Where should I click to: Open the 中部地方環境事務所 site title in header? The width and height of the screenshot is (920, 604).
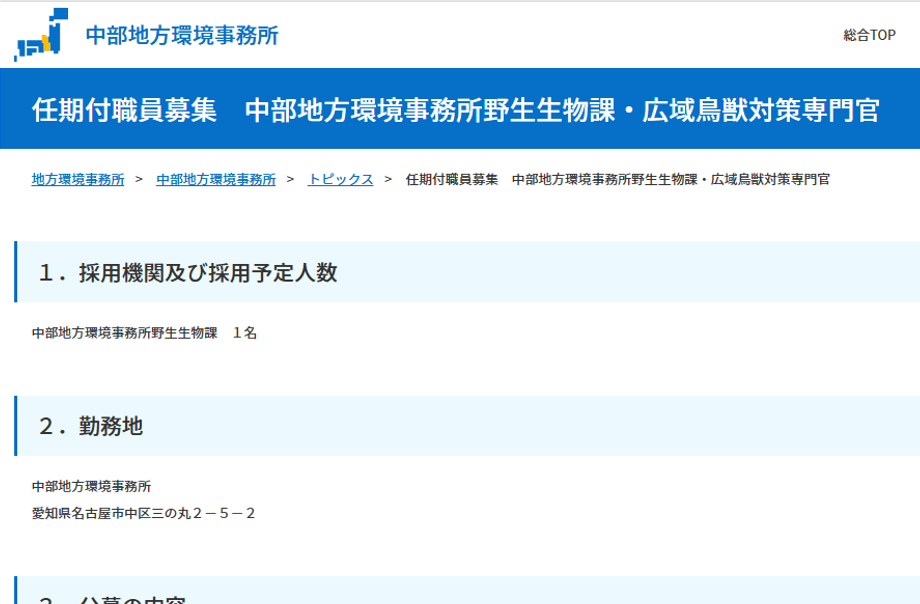(182, 35)
